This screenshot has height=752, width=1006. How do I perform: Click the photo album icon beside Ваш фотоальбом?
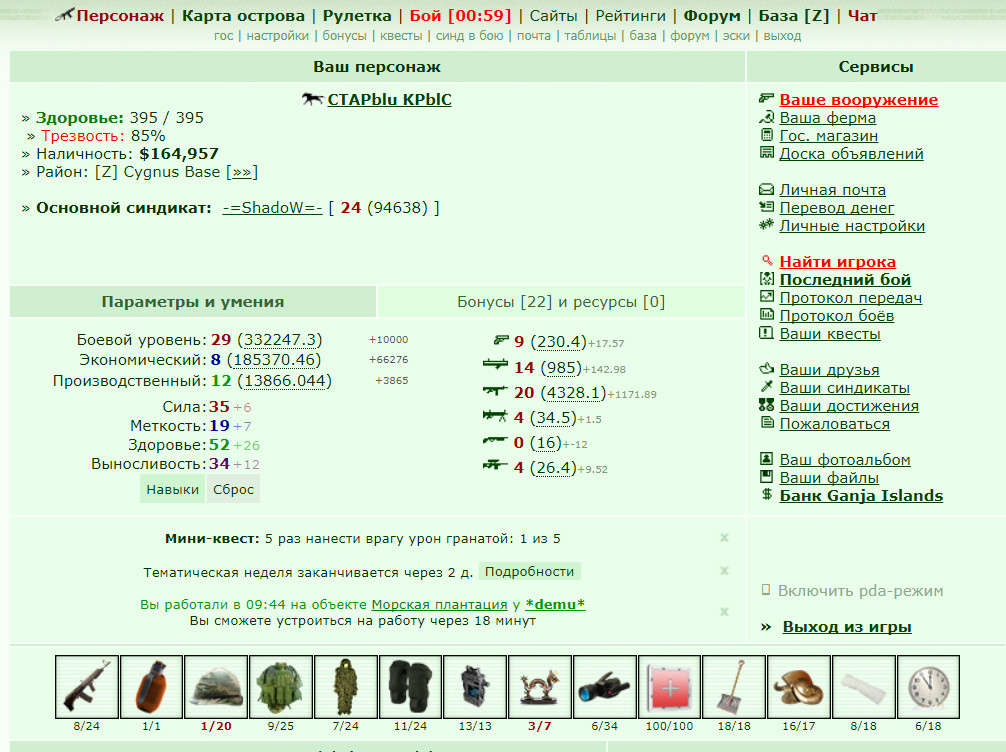click(766, 458)
